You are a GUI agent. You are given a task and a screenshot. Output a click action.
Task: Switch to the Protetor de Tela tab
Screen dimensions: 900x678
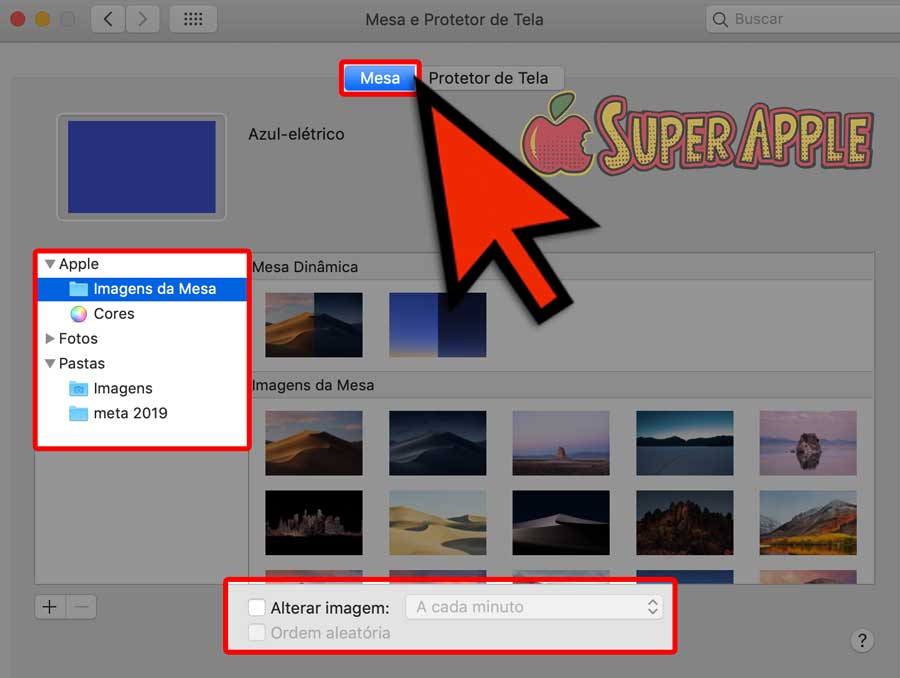489,78
